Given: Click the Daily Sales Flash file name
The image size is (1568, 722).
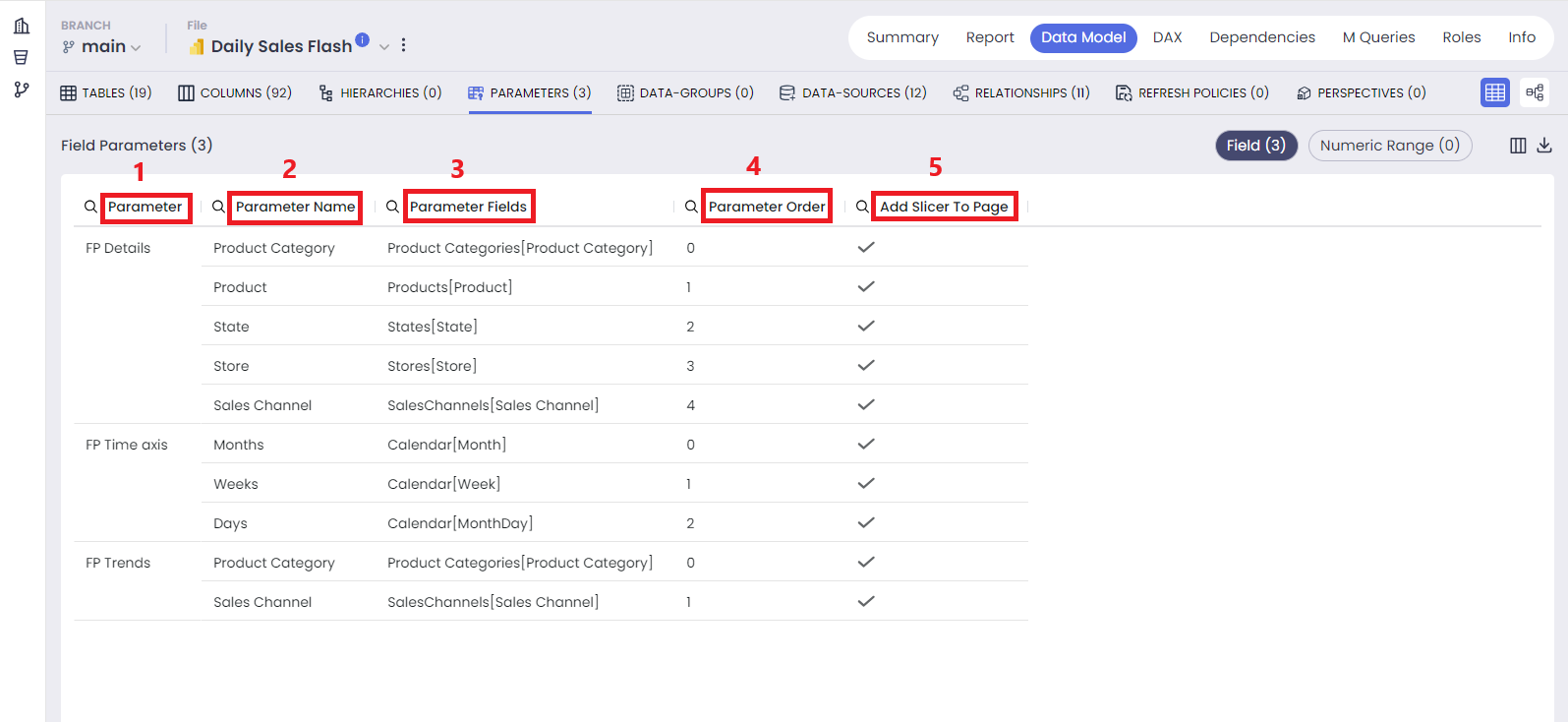Looking at the screenshot, I should point(281,46).
